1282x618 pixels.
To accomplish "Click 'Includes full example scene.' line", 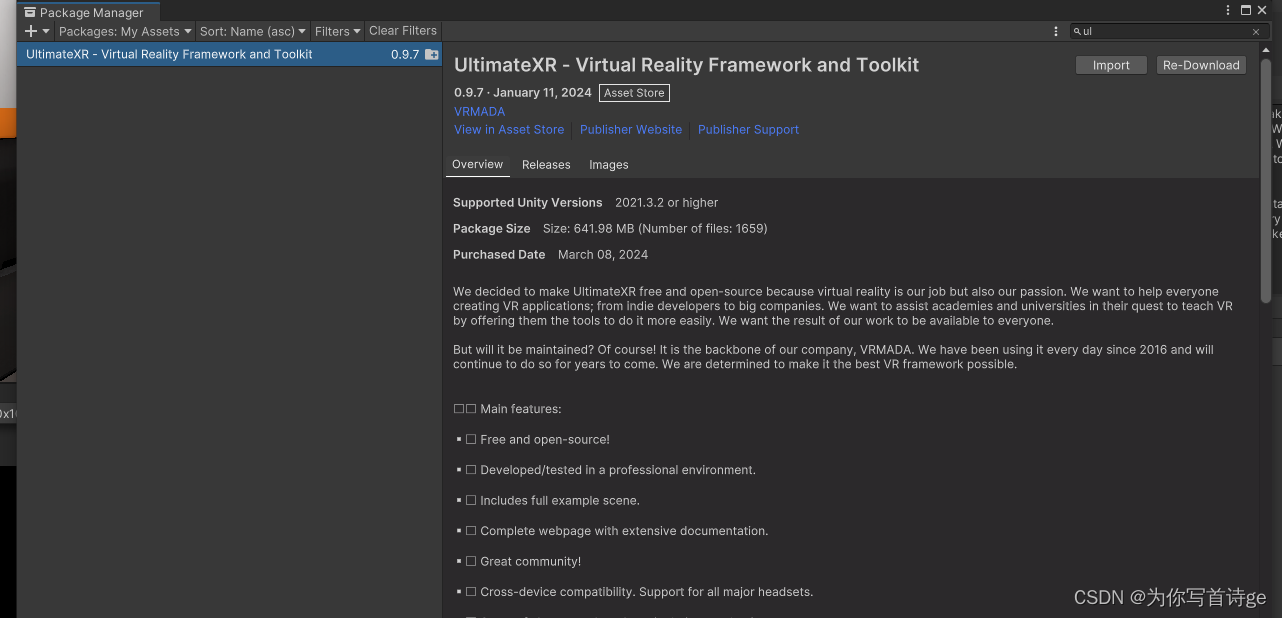I will (x=560, y=501).
